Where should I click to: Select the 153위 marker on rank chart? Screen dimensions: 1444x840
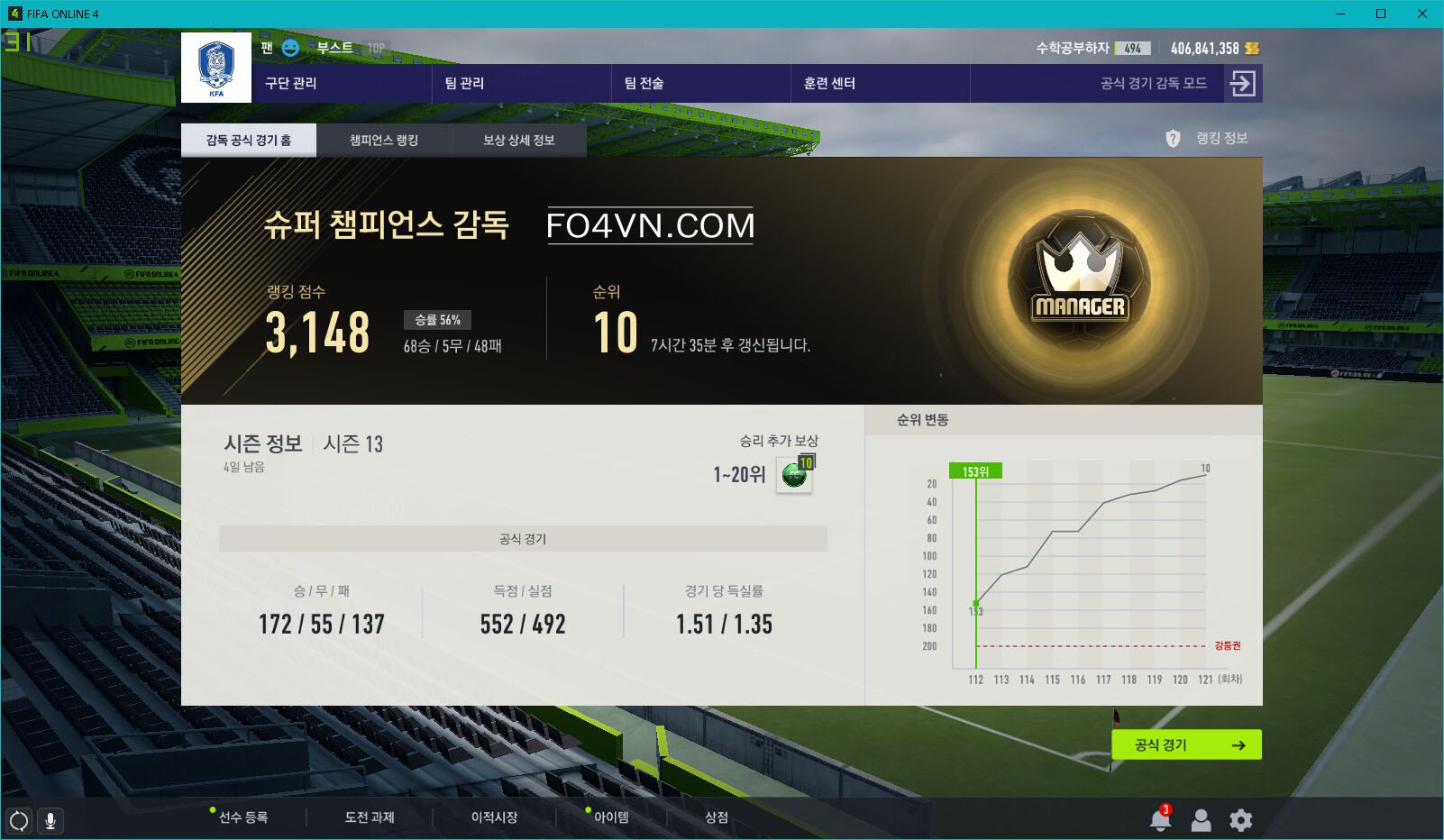(x=975, y=471)
